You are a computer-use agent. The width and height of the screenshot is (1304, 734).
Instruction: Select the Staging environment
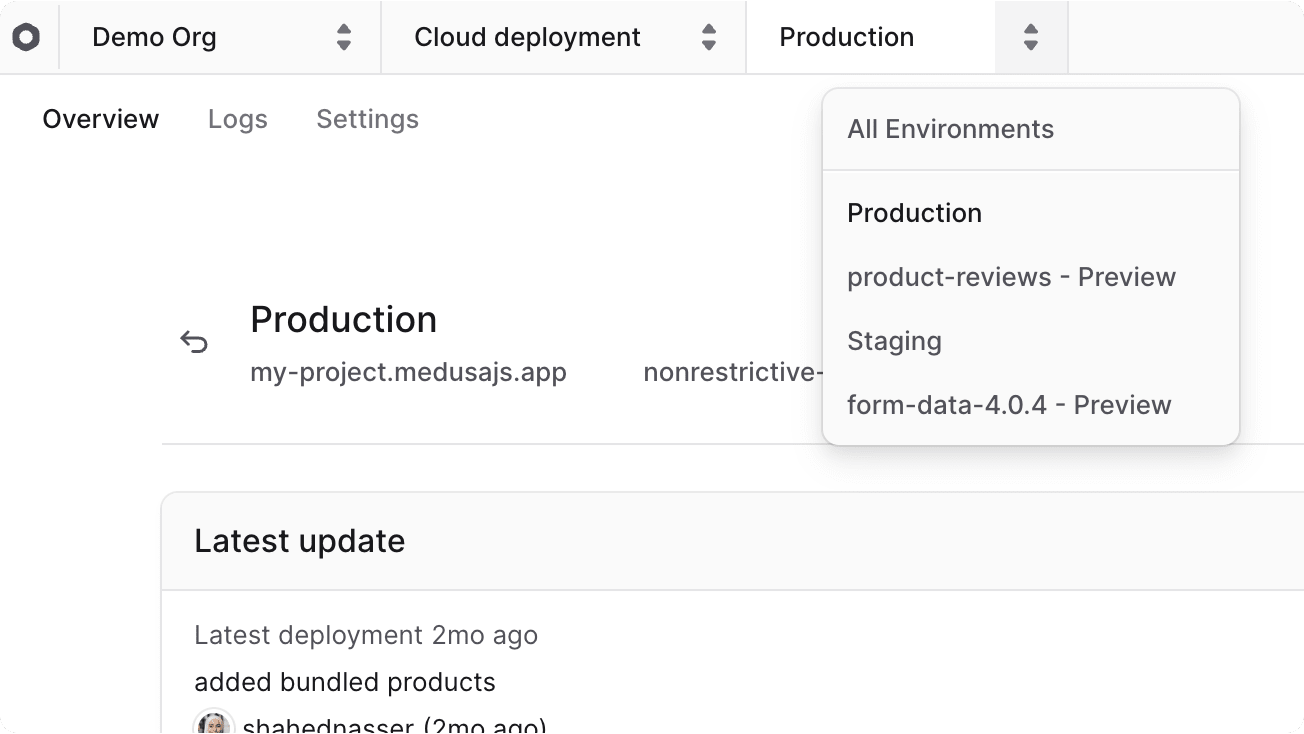click(x=894, y=341)
